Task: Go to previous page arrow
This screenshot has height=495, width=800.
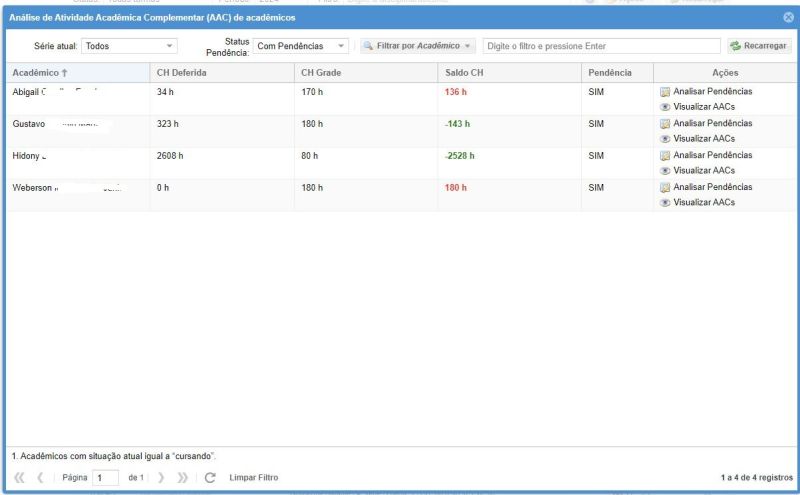Action: pos(40,478)
